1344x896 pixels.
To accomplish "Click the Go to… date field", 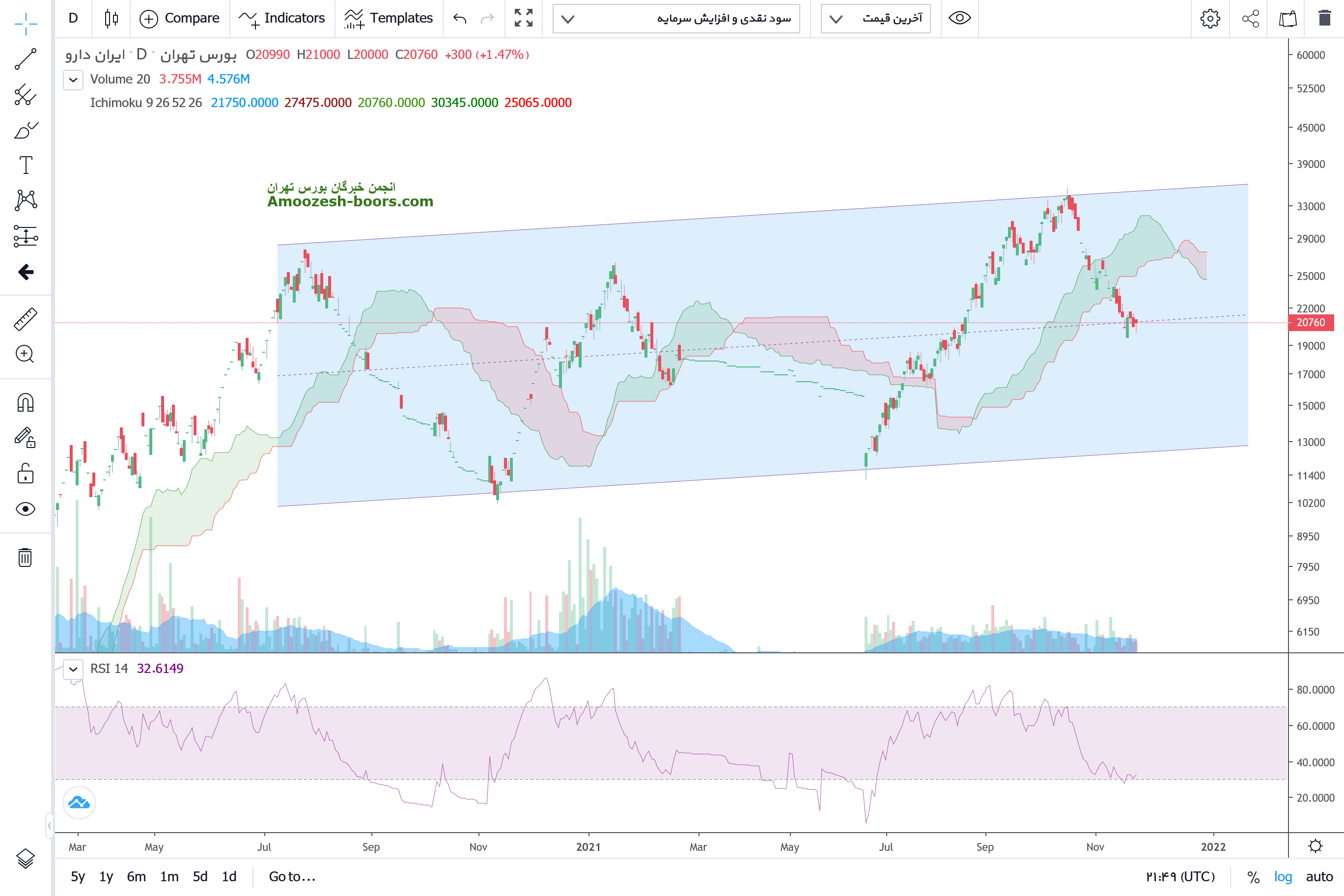I will coord(292,876).
